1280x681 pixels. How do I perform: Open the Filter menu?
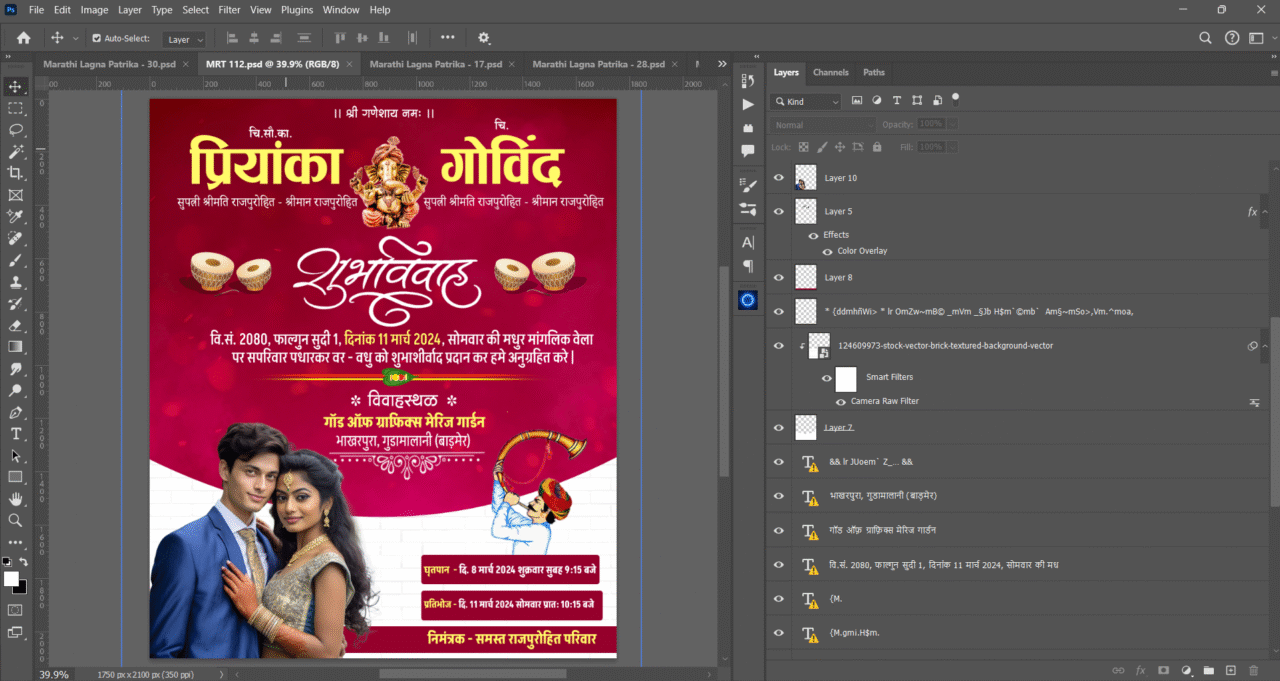click(x=229, y=10)
